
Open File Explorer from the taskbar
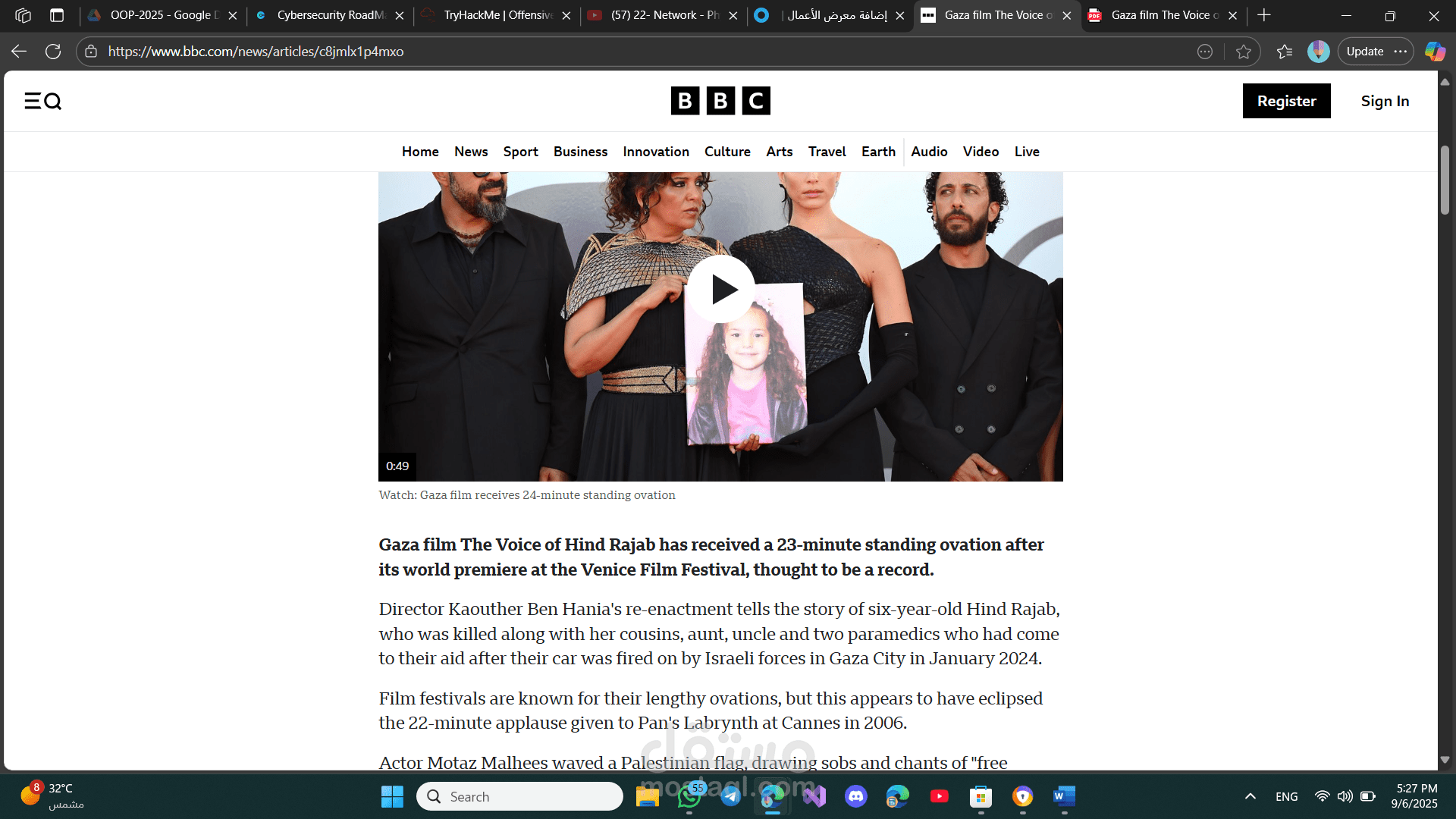647,797
